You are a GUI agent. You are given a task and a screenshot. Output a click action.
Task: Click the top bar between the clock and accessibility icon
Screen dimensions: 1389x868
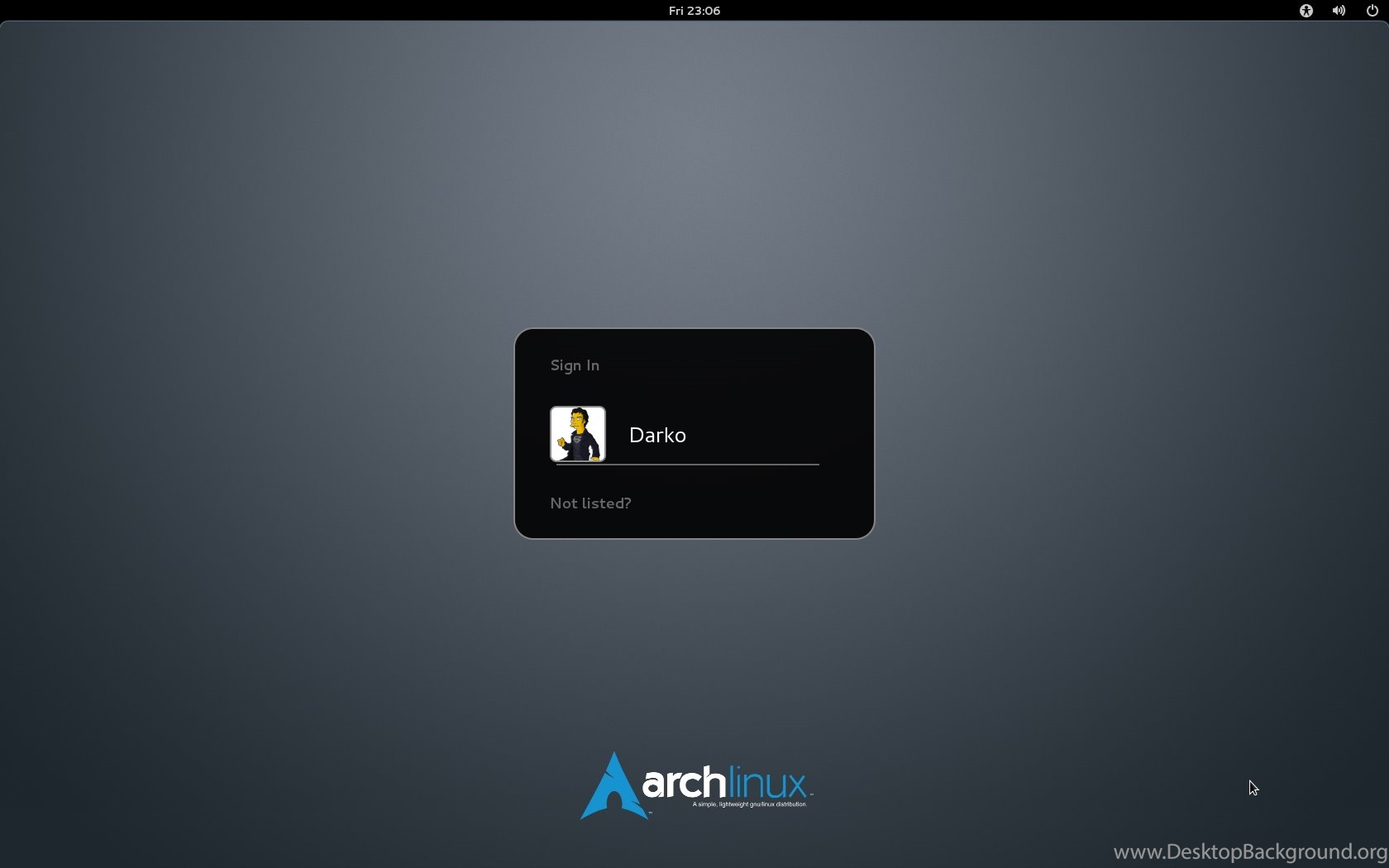[1009, 11]
